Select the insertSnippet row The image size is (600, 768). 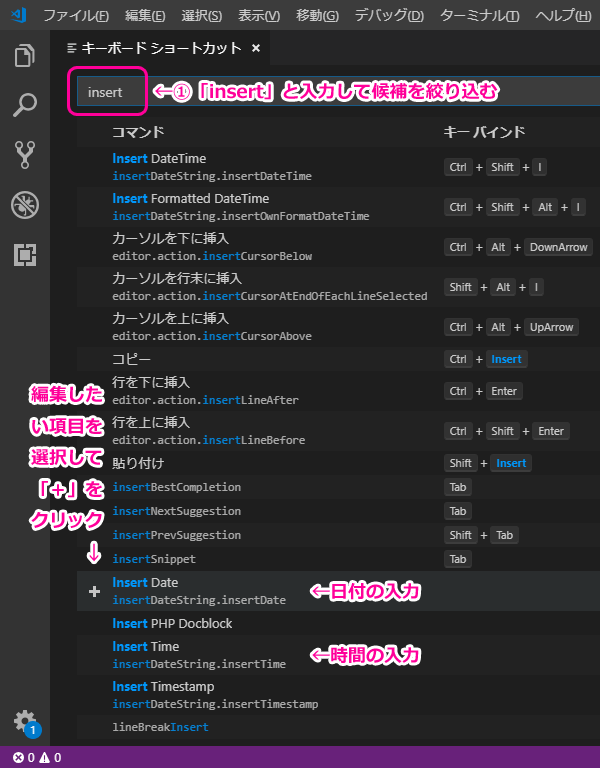338,559
